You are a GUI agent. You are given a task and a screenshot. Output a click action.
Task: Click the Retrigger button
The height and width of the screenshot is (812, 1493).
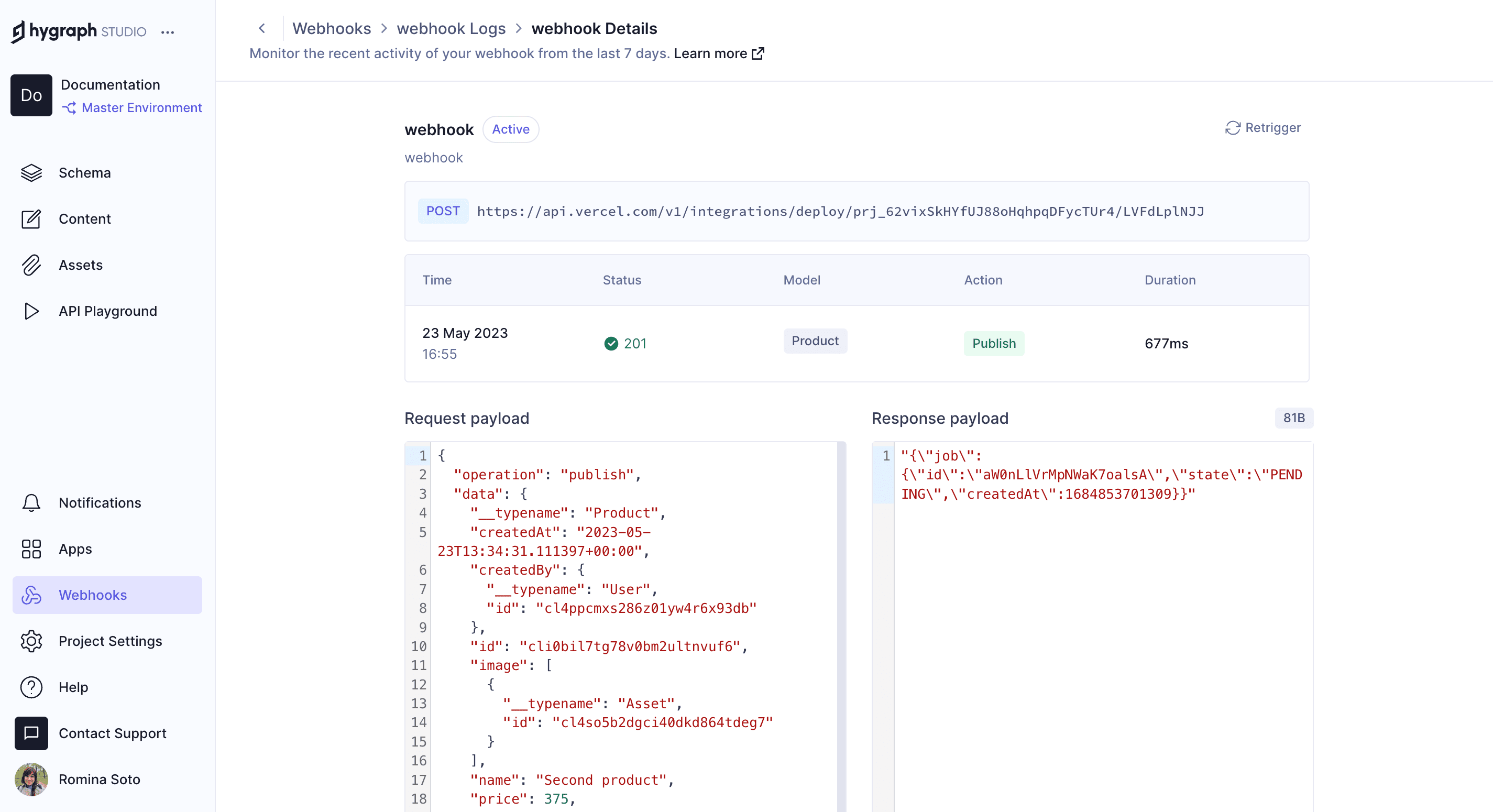point(1264,128)
